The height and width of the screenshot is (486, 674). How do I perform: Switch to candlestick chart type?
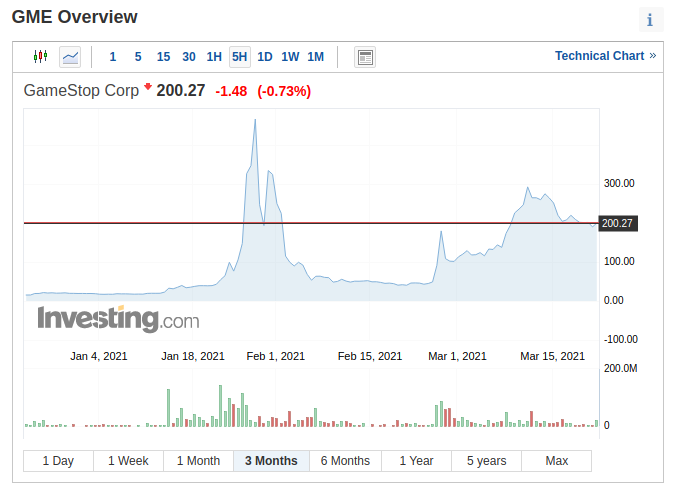pyautogui.click(x=40, y=56)
